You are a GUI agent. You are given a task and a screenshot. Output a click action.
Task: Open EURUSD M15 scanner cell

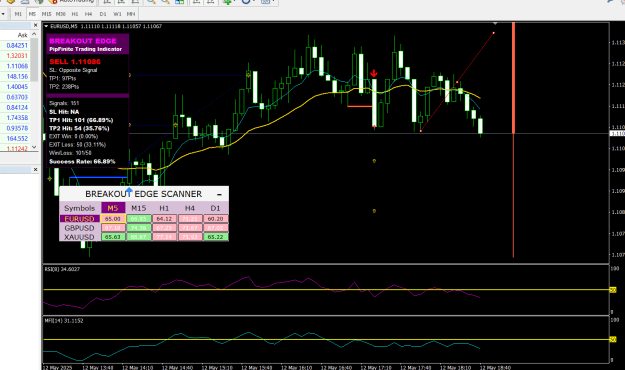point(139,219)
